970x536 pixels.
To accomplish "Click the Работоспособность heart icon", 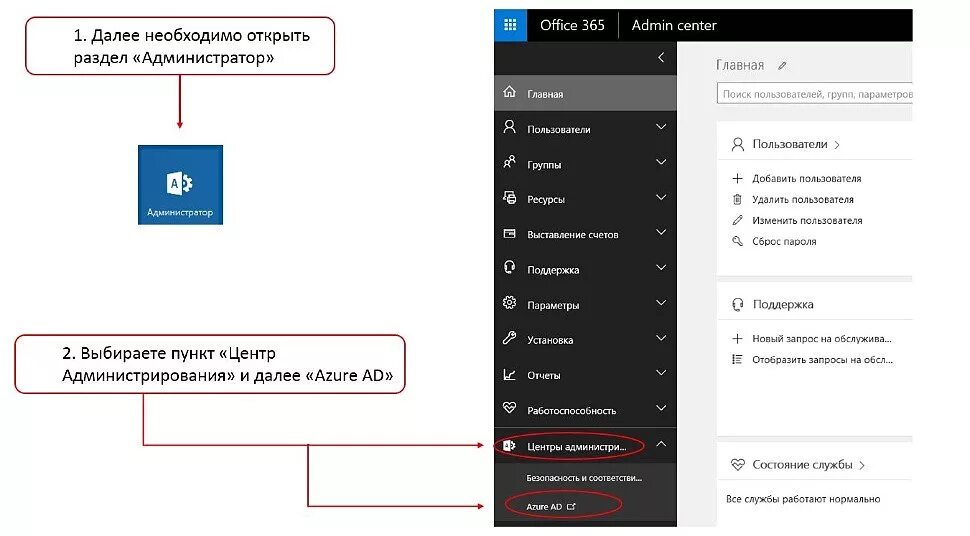I will 509,408.
